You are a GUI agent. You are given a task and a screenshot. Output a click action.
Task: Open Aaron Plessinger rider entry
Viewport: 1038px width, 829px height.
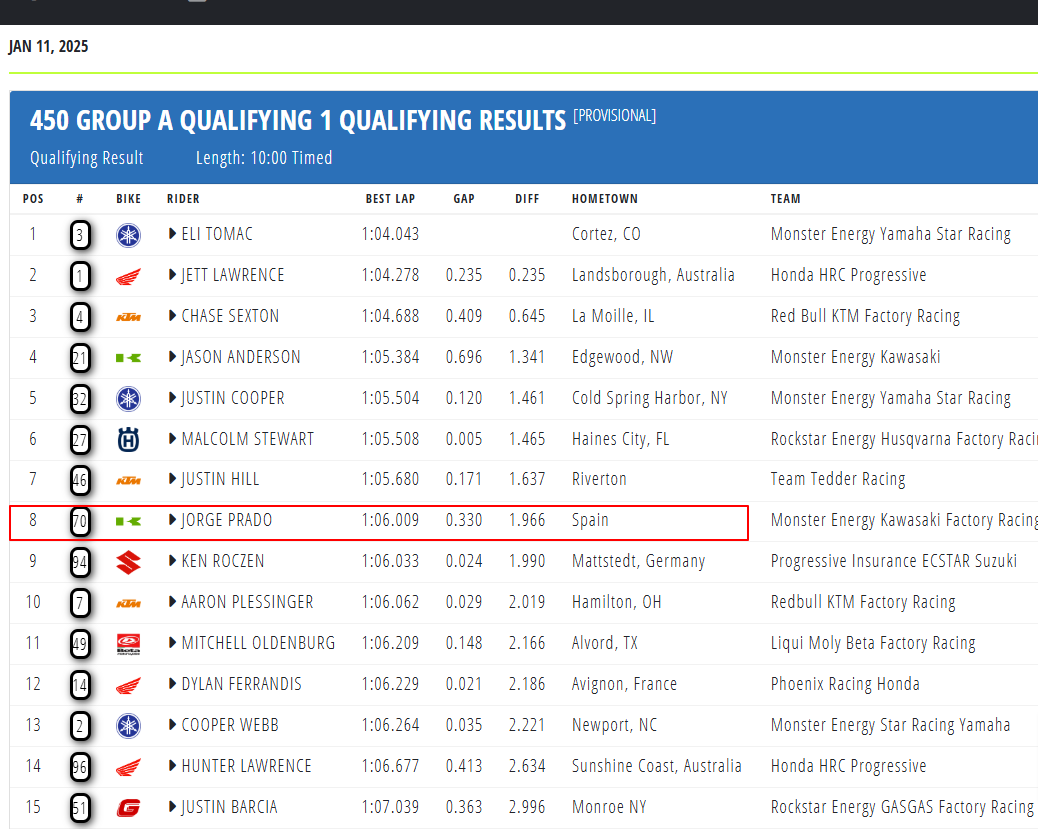(x=247, y=602)
